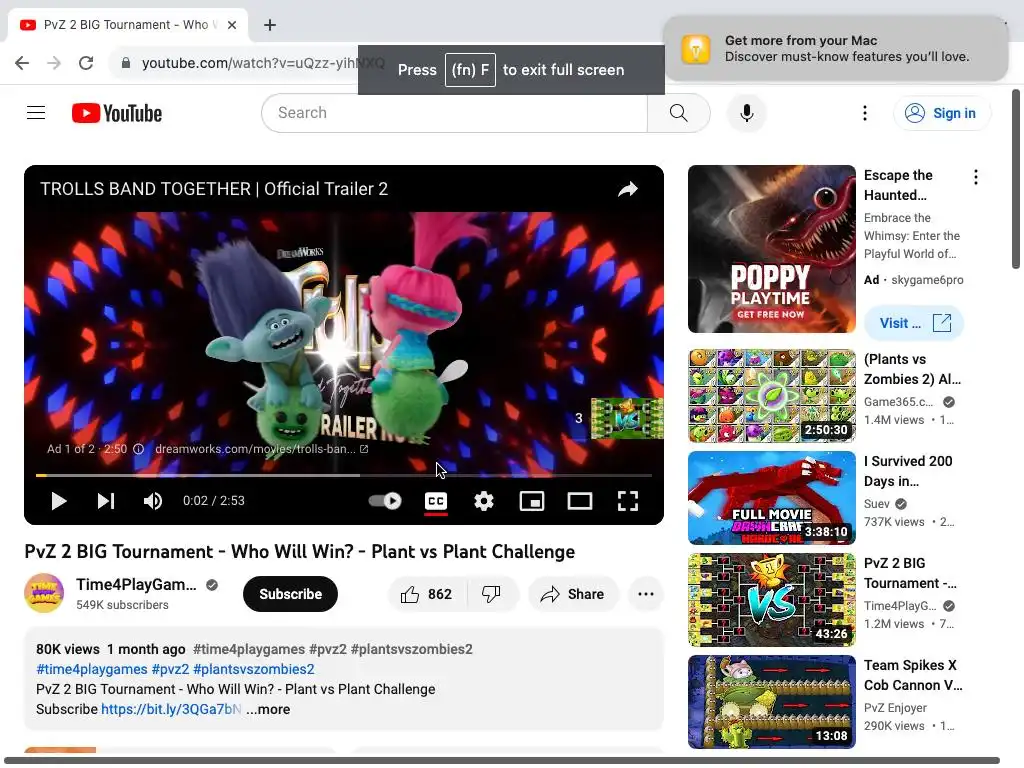
Task: Open the Time4PlayGam... channel name
Action: coord(136,584)
